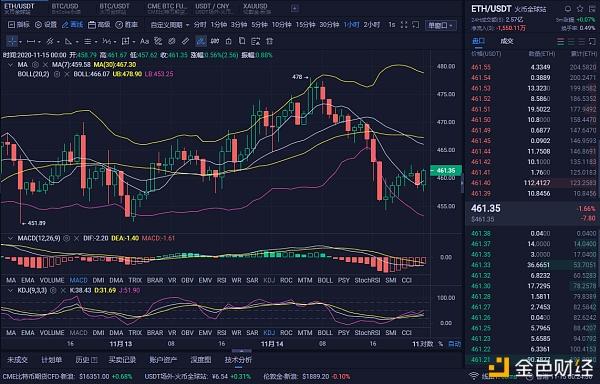
Task: Select the triangle shape drawing tool
Action: 68,41
